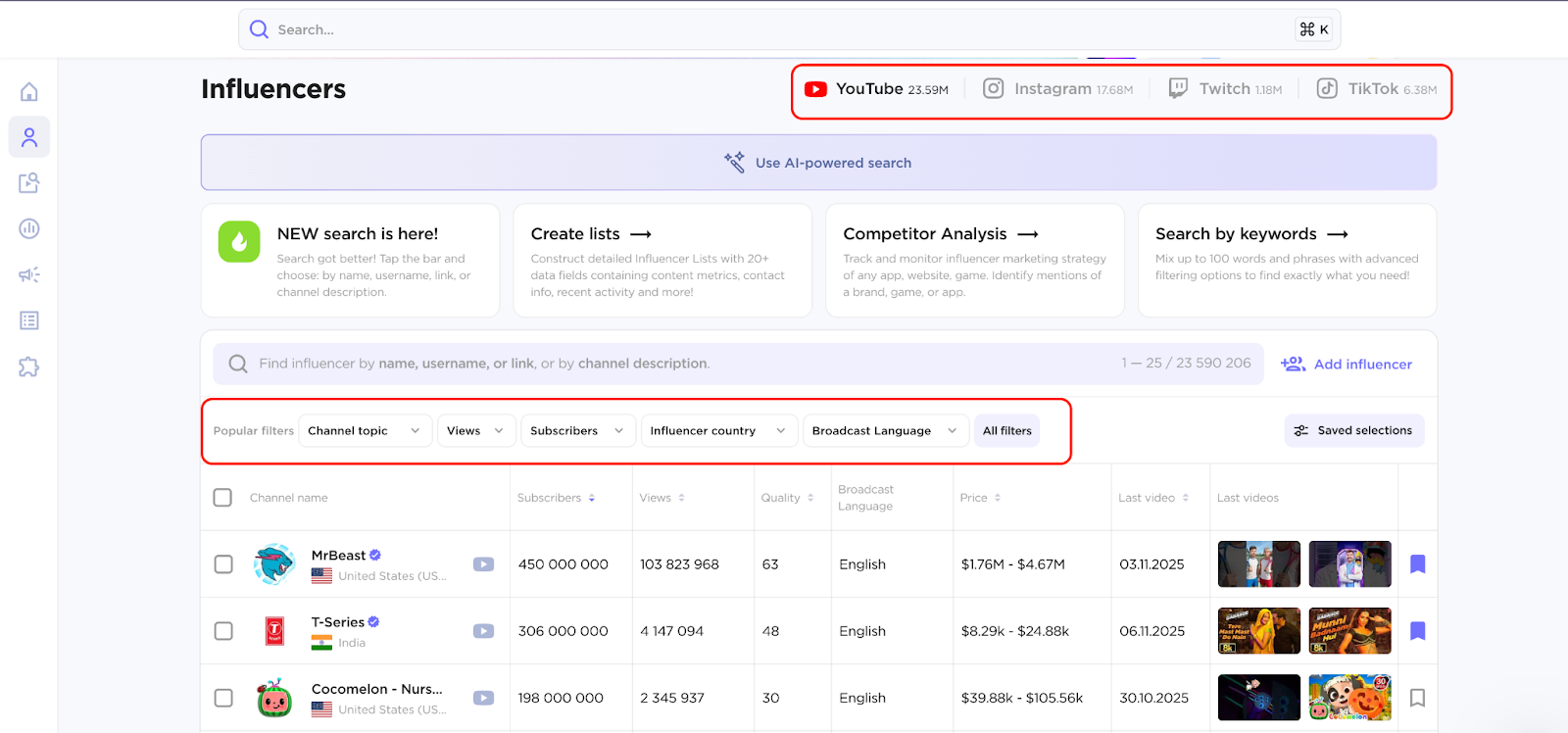Open T-Series' first last-video thumbnail
The height and width of the screenshot is (733, 1568).
click(1259, 631)
